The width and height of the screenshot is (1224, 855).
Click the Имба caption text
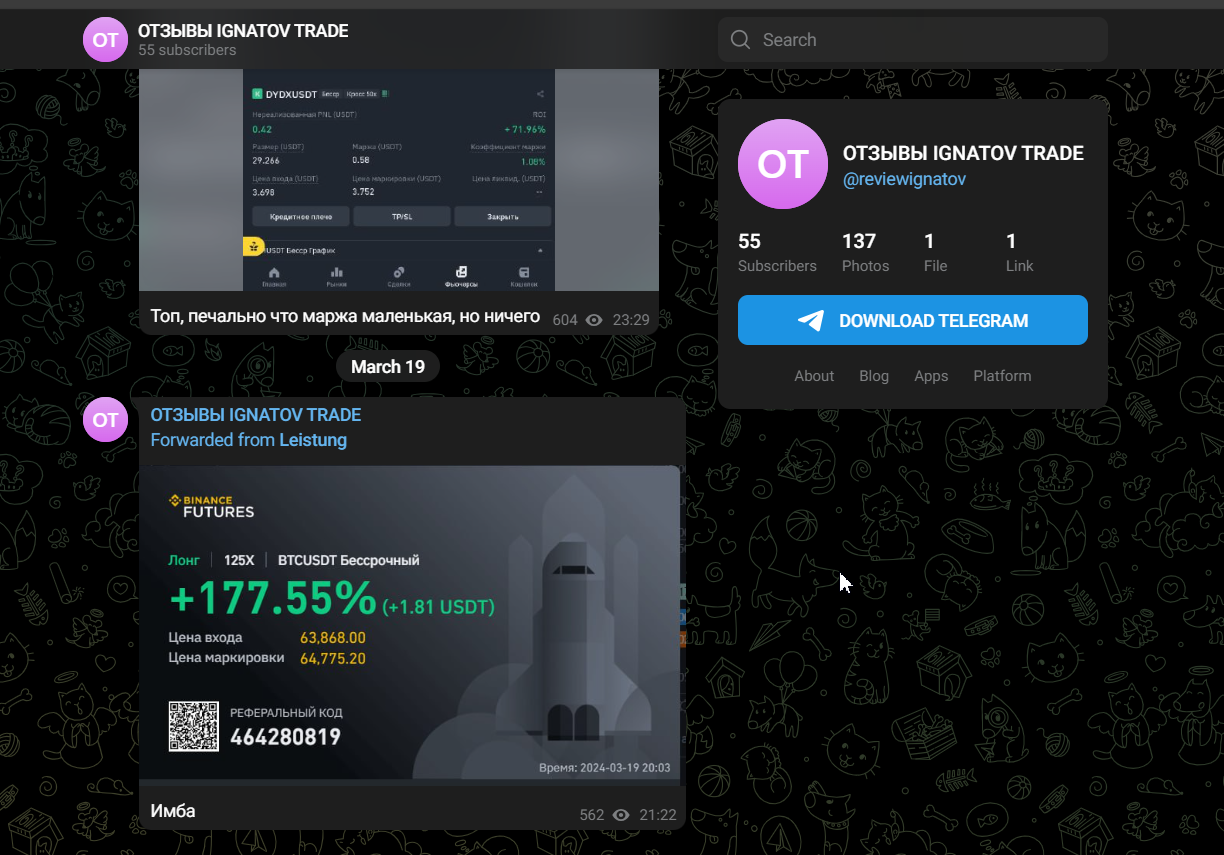pyautogui.click(x=173, y=811)
